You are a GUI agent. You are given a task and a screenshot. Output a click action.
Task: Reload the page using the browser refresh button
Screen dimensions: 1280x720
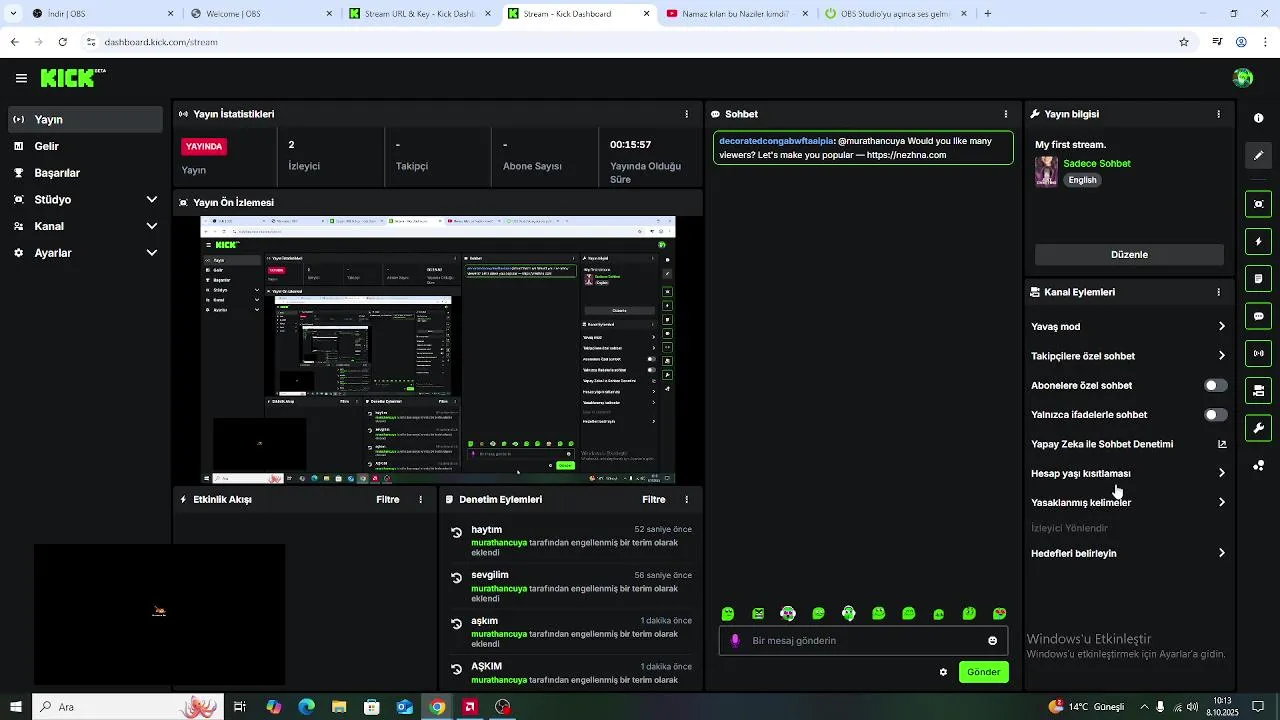[62, 42]
